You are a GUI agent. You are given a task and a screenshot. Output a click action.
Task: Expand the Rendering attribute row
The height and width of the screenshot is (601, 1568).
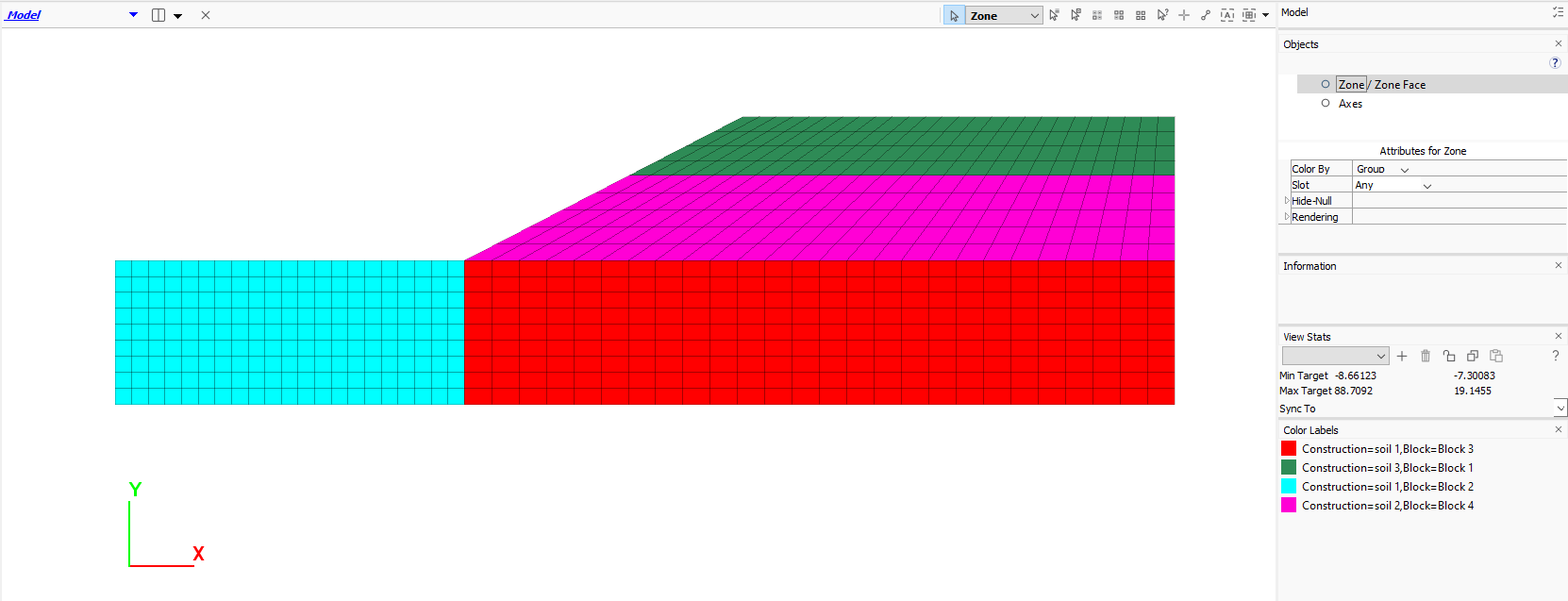(x=1287, y=217)
